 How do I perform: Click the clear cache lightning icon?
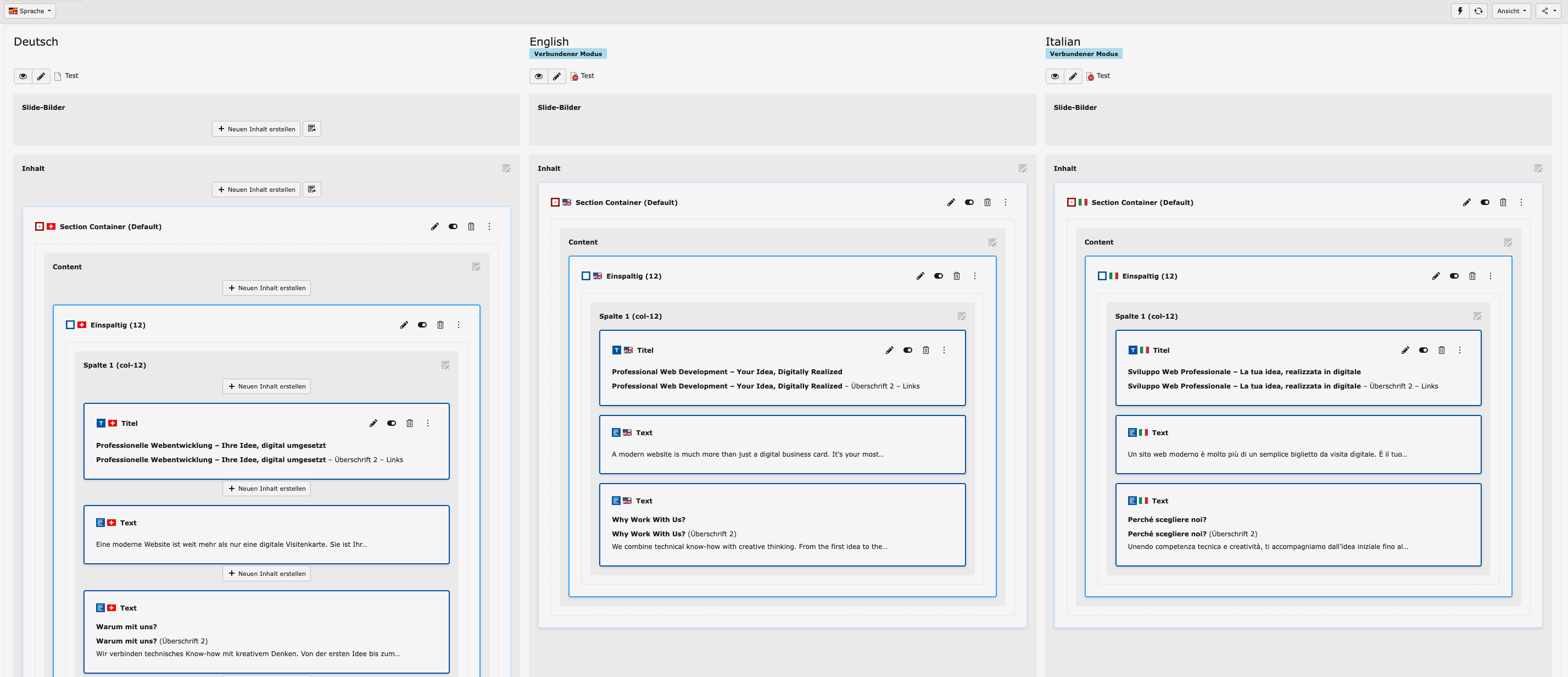pos(1460,11)
